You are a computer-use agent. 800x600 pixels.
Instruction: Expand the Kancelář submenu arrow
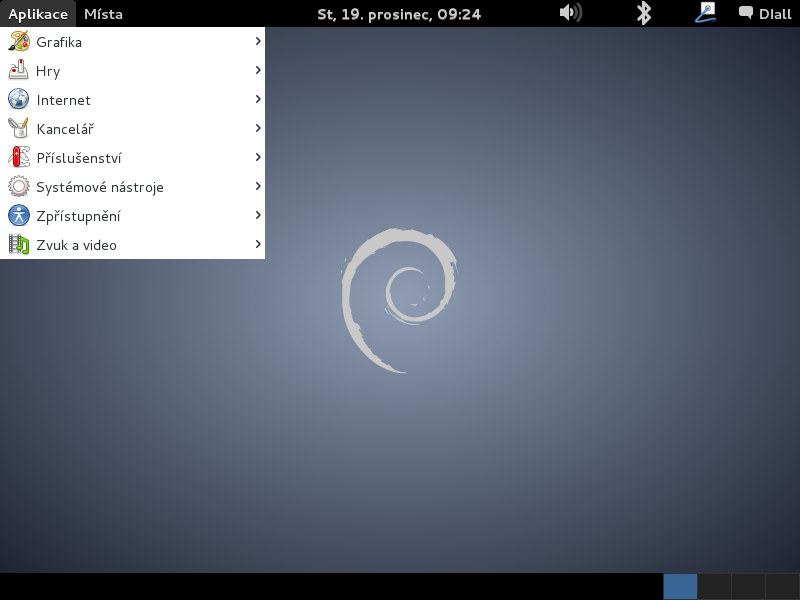point(258,128)
